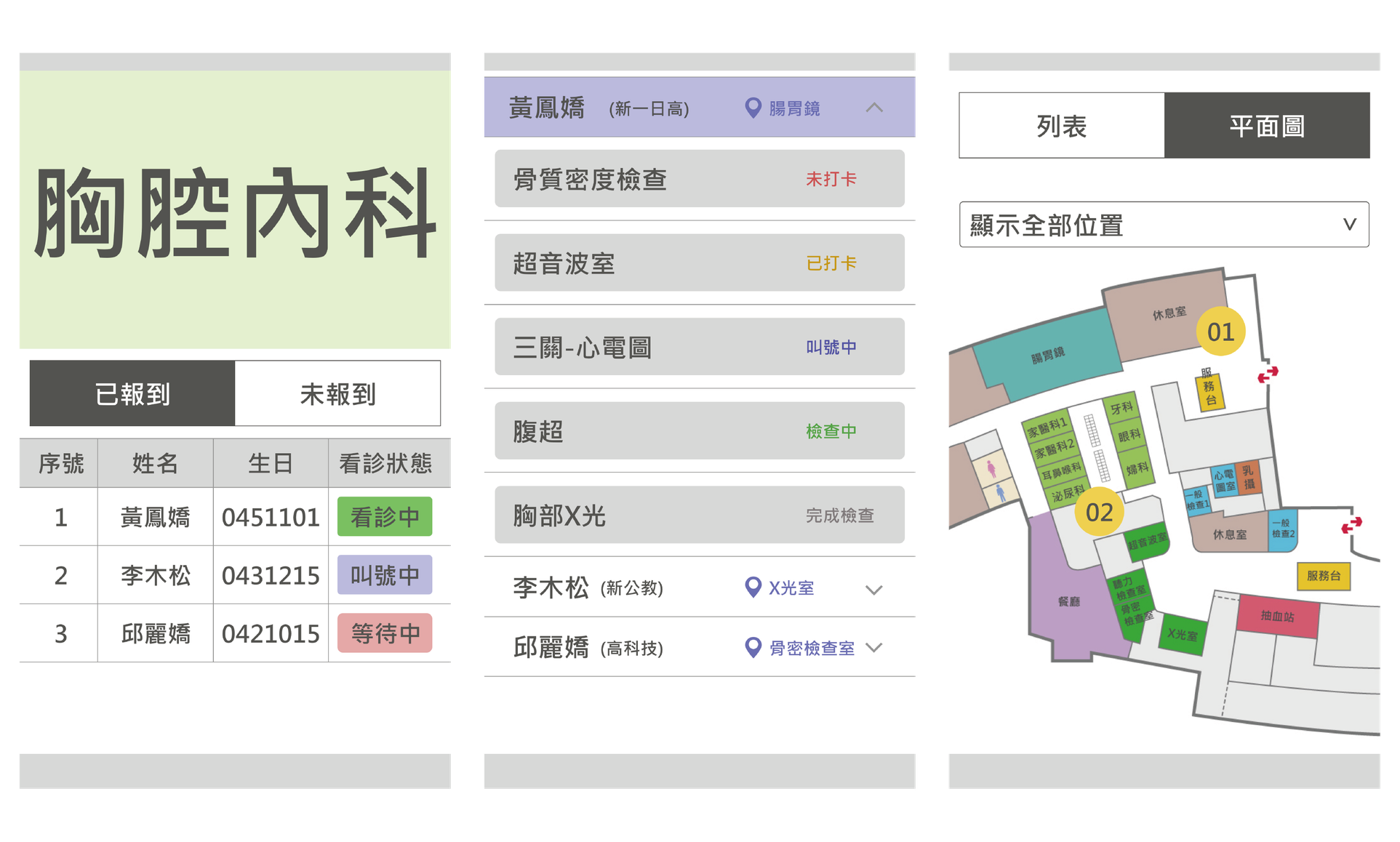Toggle view to 列表

[1061, 126]
